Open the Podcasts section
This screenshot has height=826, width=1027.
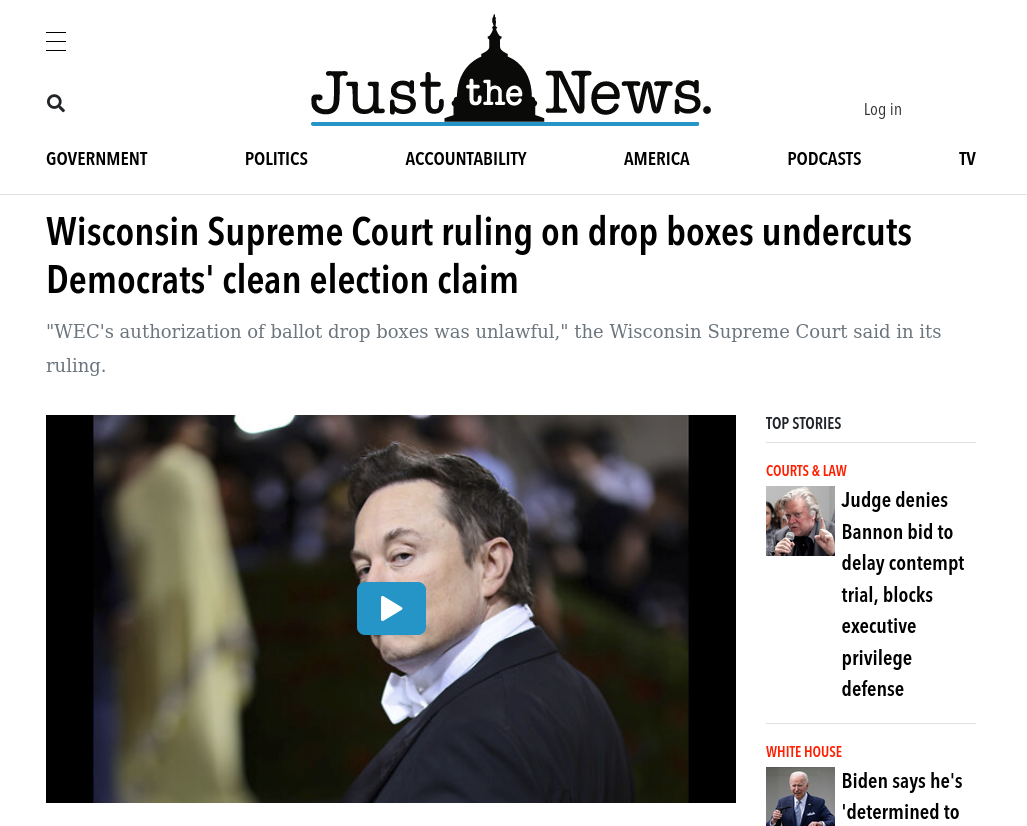click(824, 159)
